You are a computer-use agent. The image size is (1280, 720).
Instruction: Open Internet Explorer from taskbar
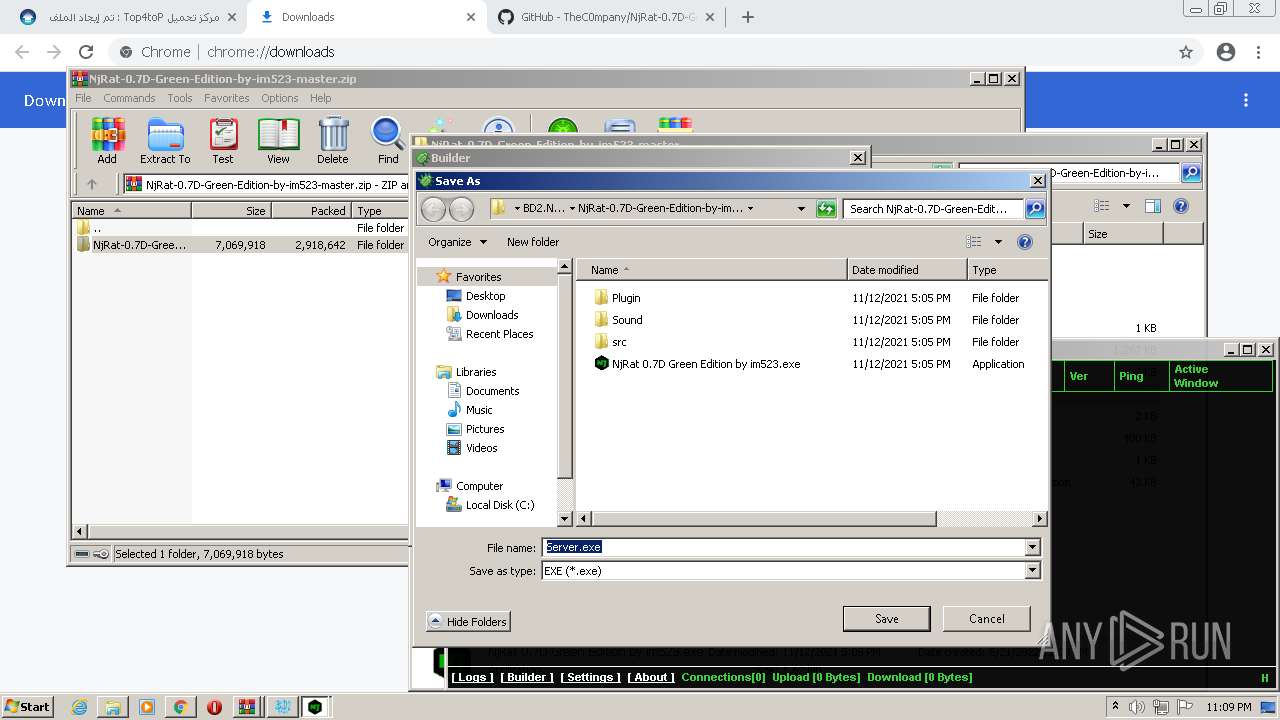[79, 707]
